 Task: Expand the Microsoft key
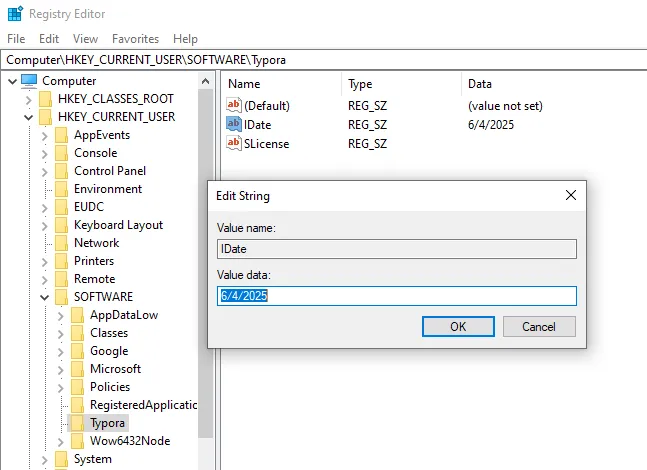click(61, 369)
